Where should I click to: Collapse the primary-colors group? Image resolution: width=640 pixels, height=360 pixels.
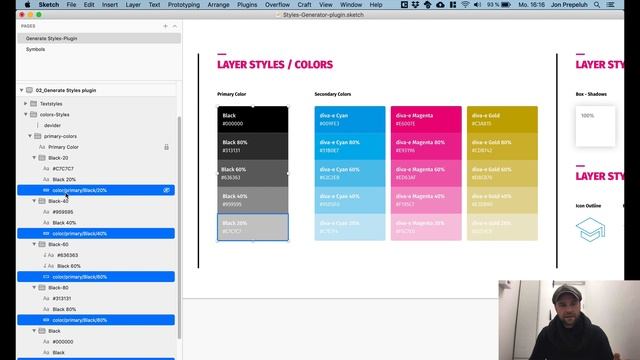point(30,136)
